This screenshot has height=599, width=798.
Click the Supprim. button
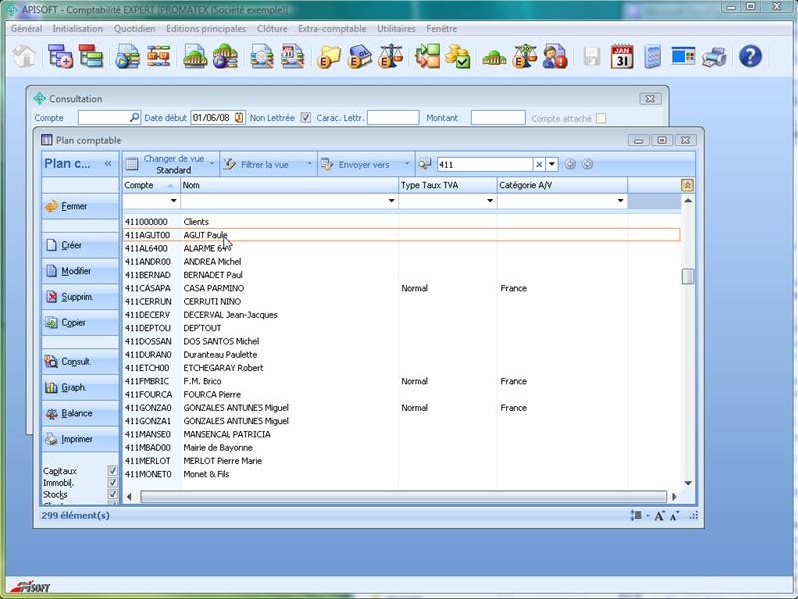80,297
